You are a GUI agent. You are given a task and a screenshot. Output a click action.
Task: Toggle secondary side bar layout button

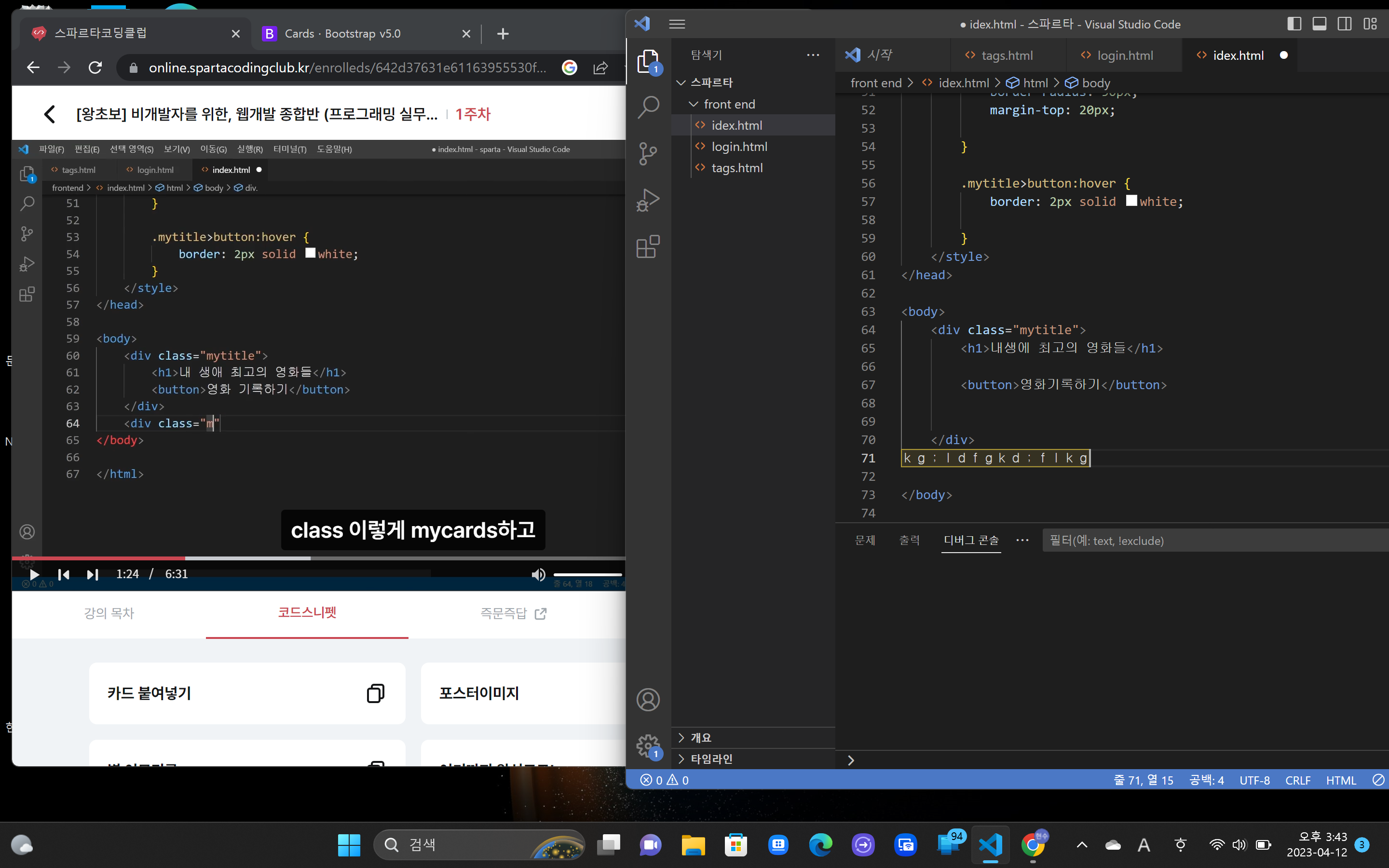(x=1345, y=24)
